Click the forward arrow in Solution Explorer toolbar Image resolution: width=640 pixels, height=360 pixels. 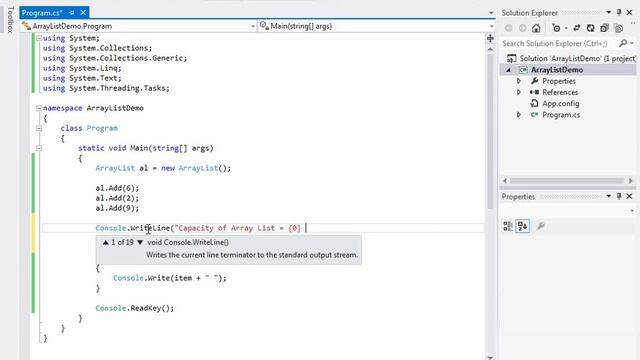tap(522, 28)
